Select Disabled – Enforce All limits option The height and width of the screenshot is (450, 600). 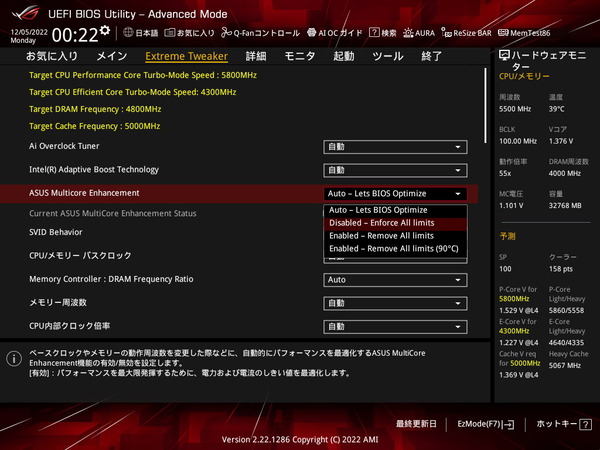395,223
